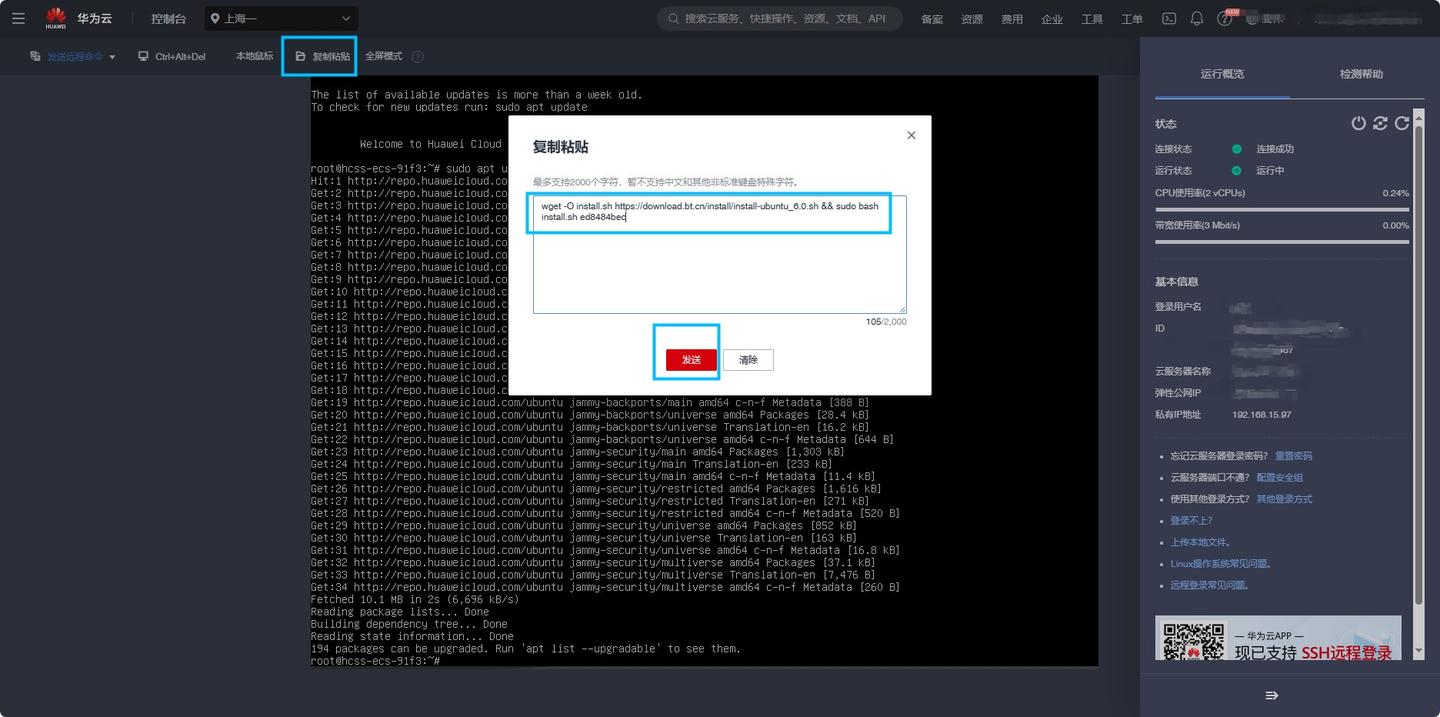
Task: Click the 带宽使用率 usage bar
Action: [x=1282, y=241]
